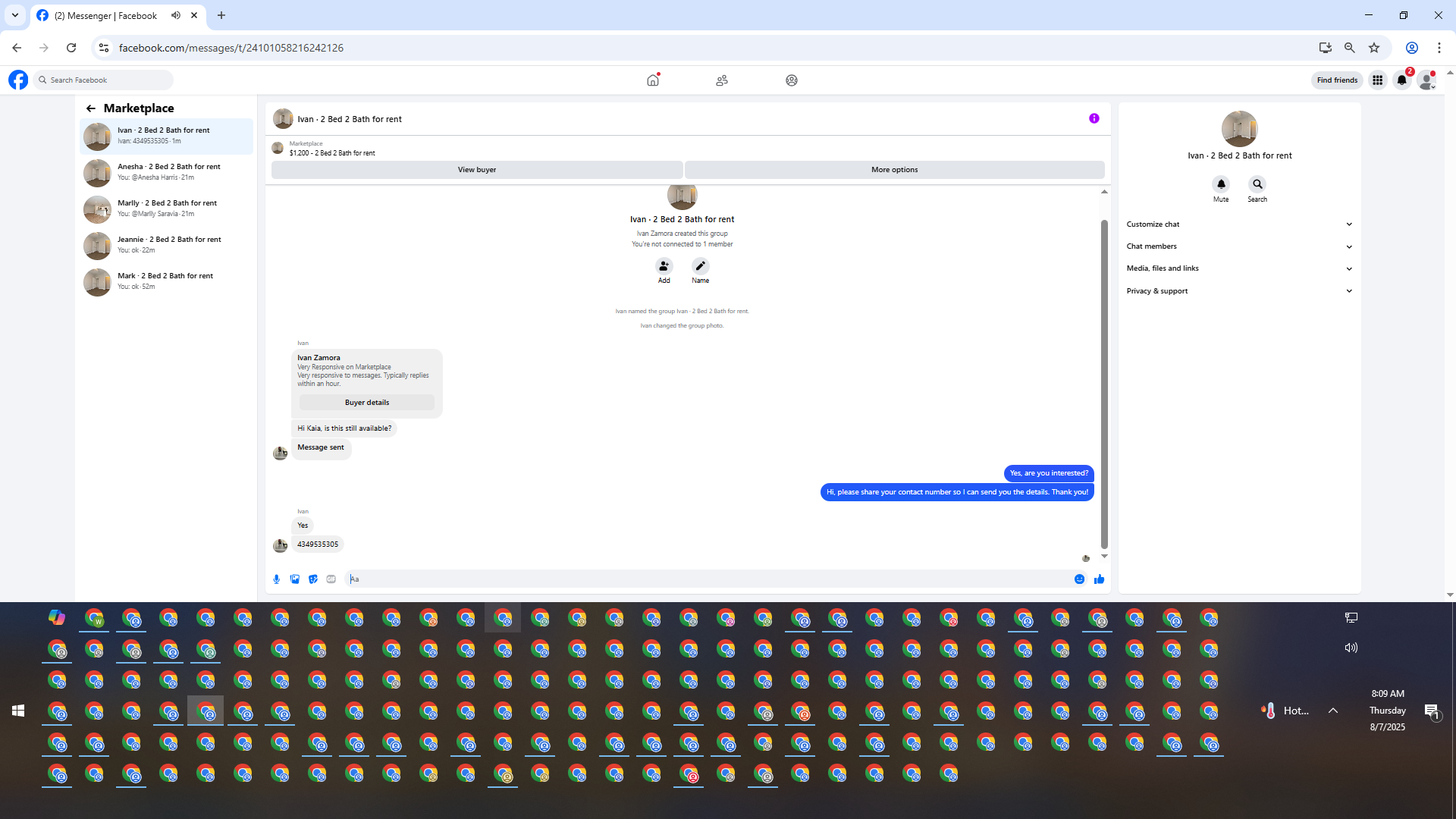
Task: Record a voice clip with the microphone icon
Action: click(x=277, y=579)
